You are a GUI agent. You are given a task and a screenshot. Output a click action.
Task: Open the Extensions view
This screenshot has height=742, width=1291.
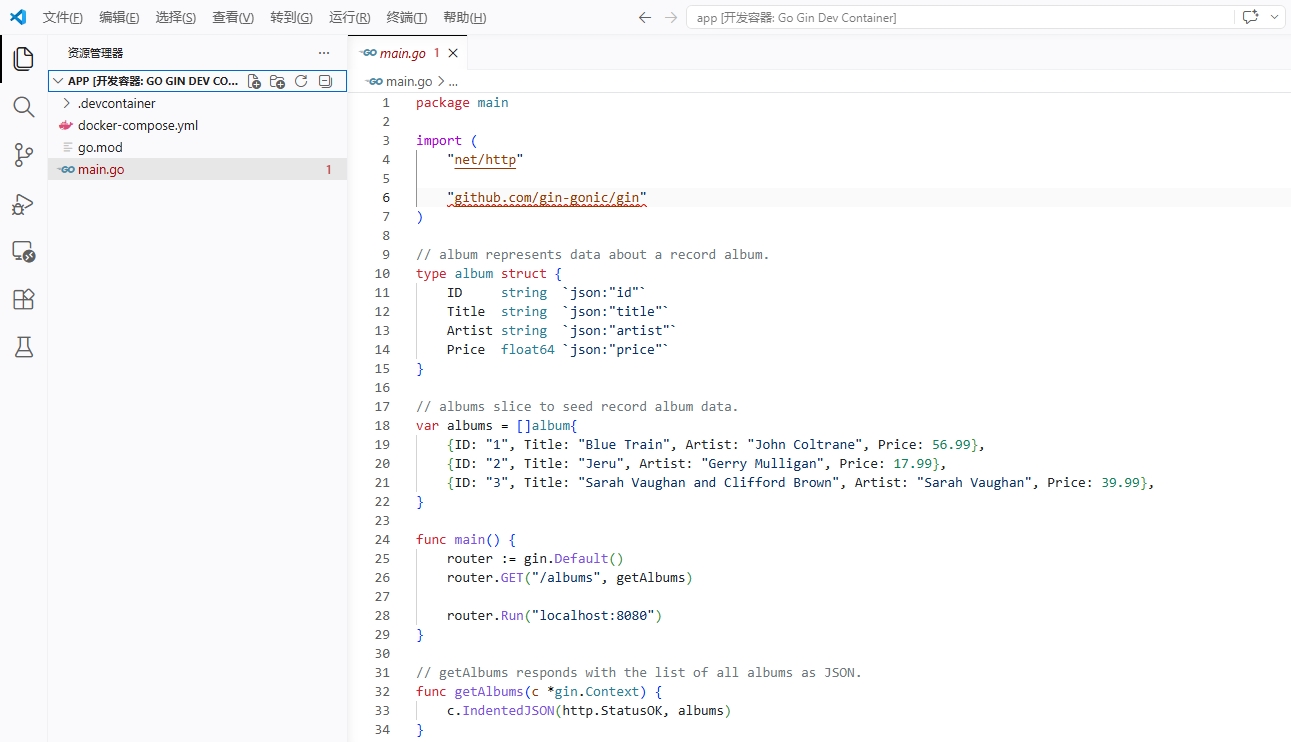pyautogui.click(x=24, y=299)
